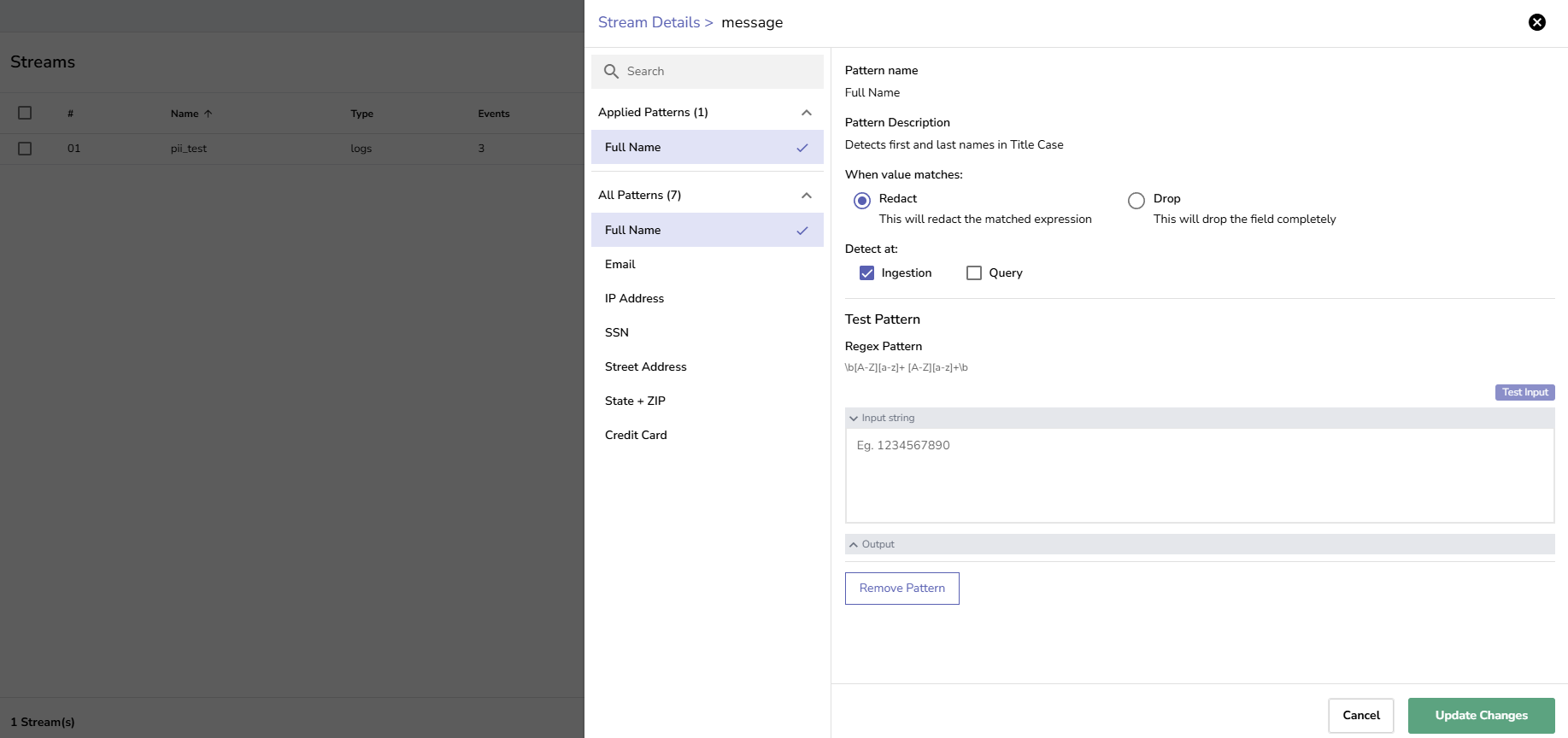Close the Stream Details panel

tap(1536, 22)
